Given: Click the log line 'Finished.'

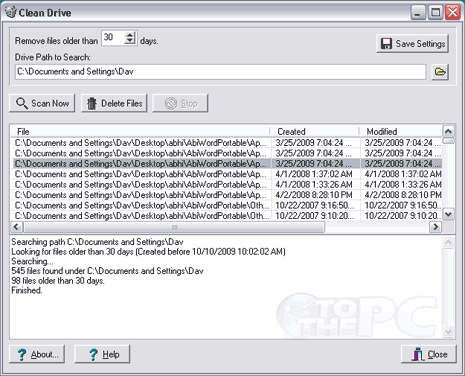Looking at the screenshot, I should point(27,290).
